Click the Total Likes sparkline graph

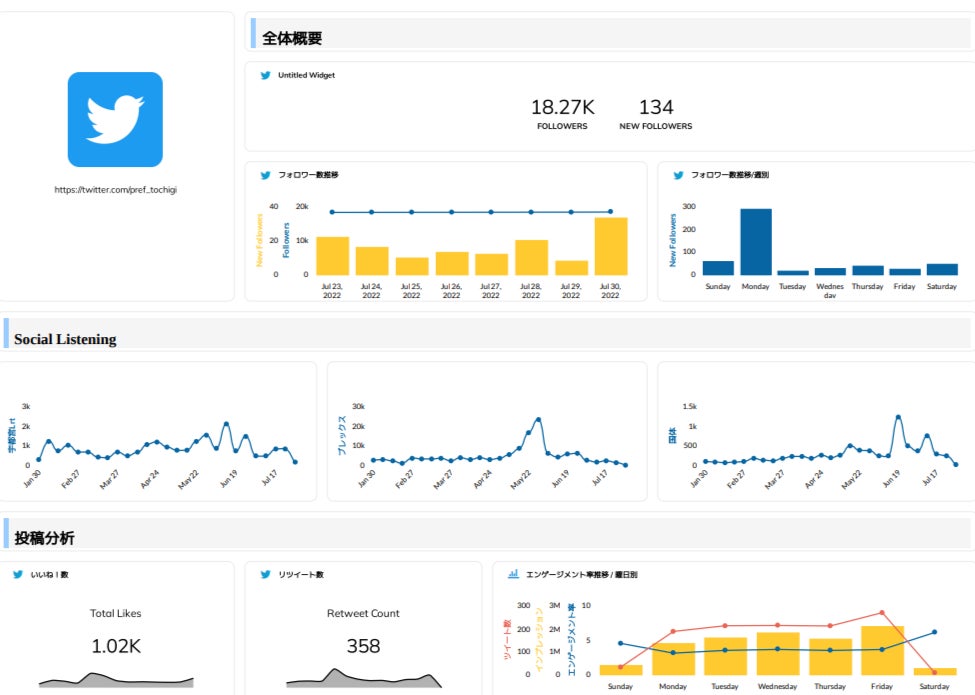coord(116,679)
